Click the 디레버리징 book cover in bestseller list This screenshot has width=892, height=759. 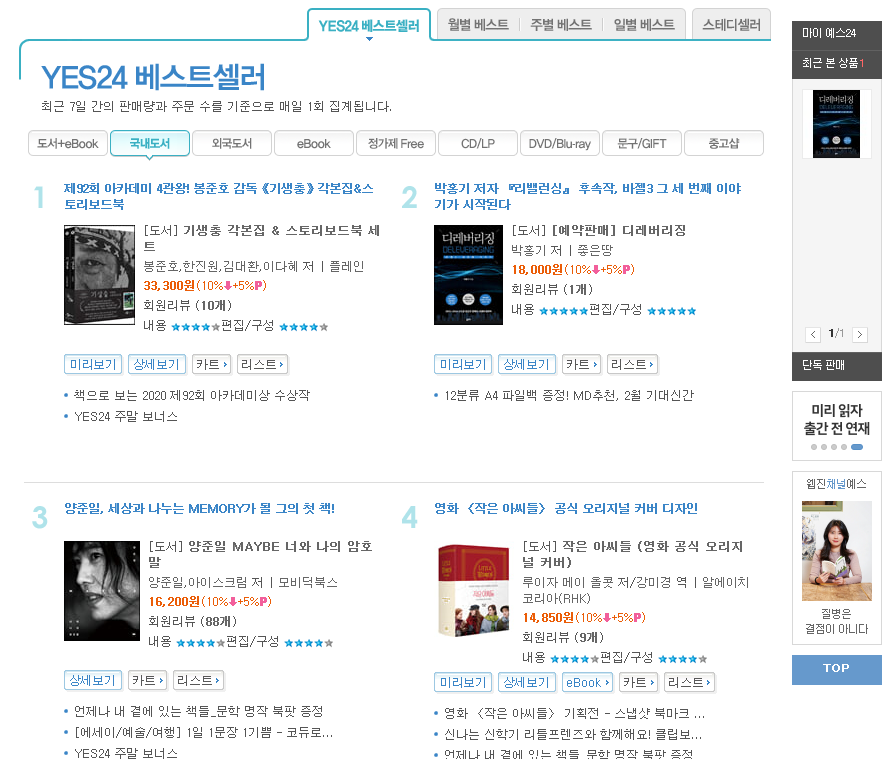point(468,275)
